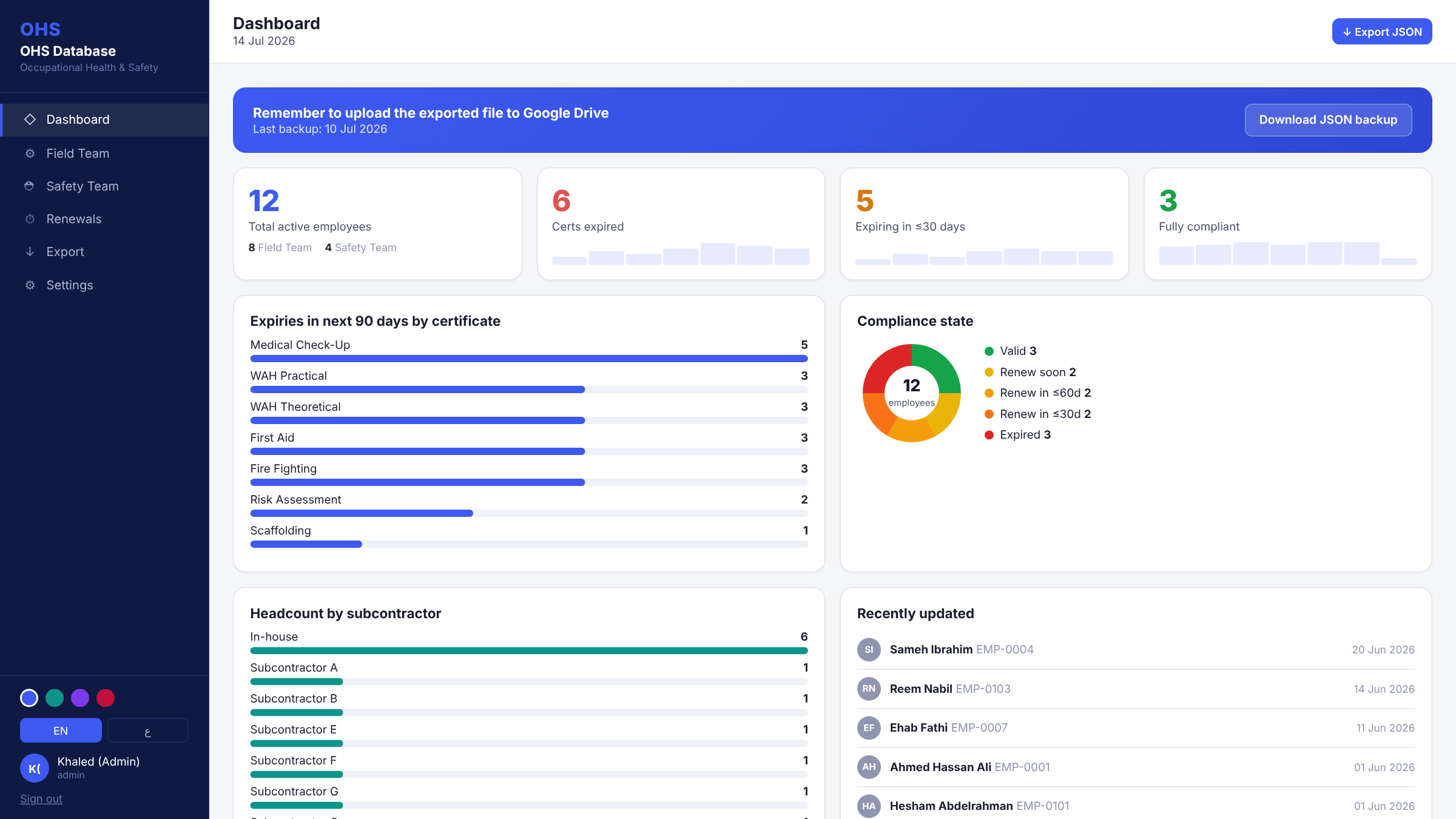This screenshot has height=819, width=1456.
Task: Click the Risk Assessment label
Action: coord(295,500)
